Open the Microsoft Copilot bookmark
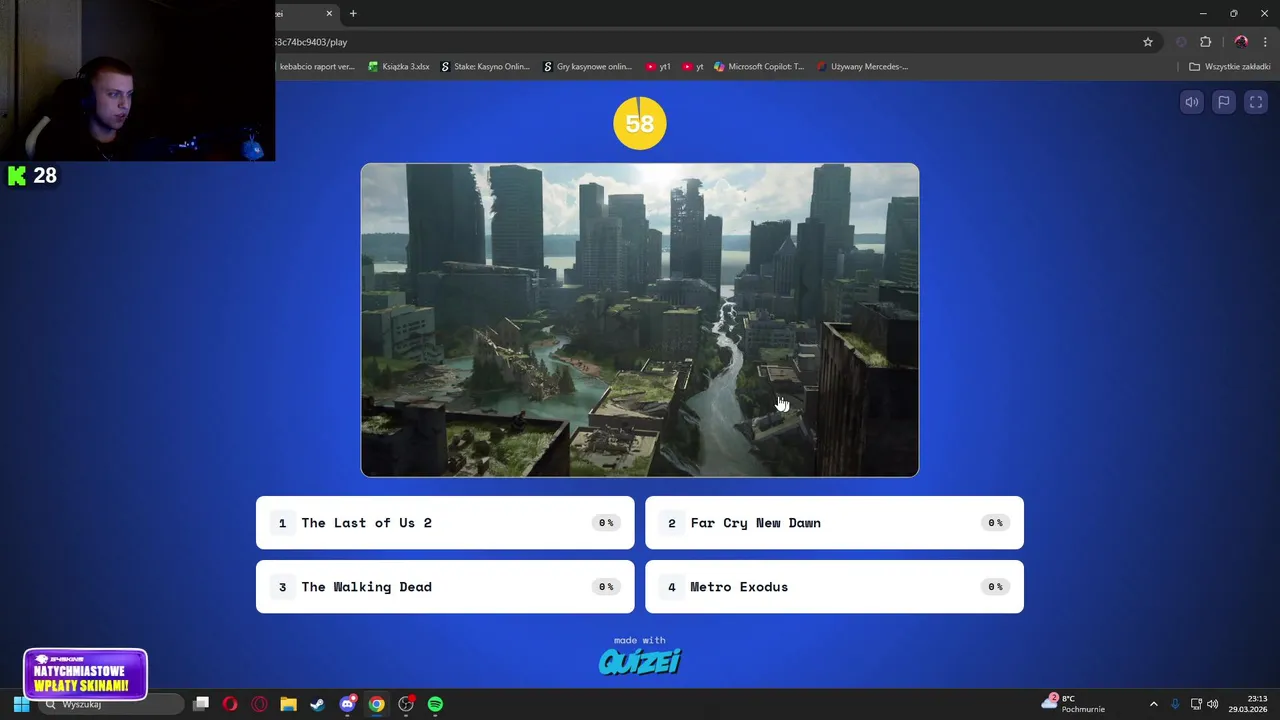1280x720 pixels. point(759,67)
